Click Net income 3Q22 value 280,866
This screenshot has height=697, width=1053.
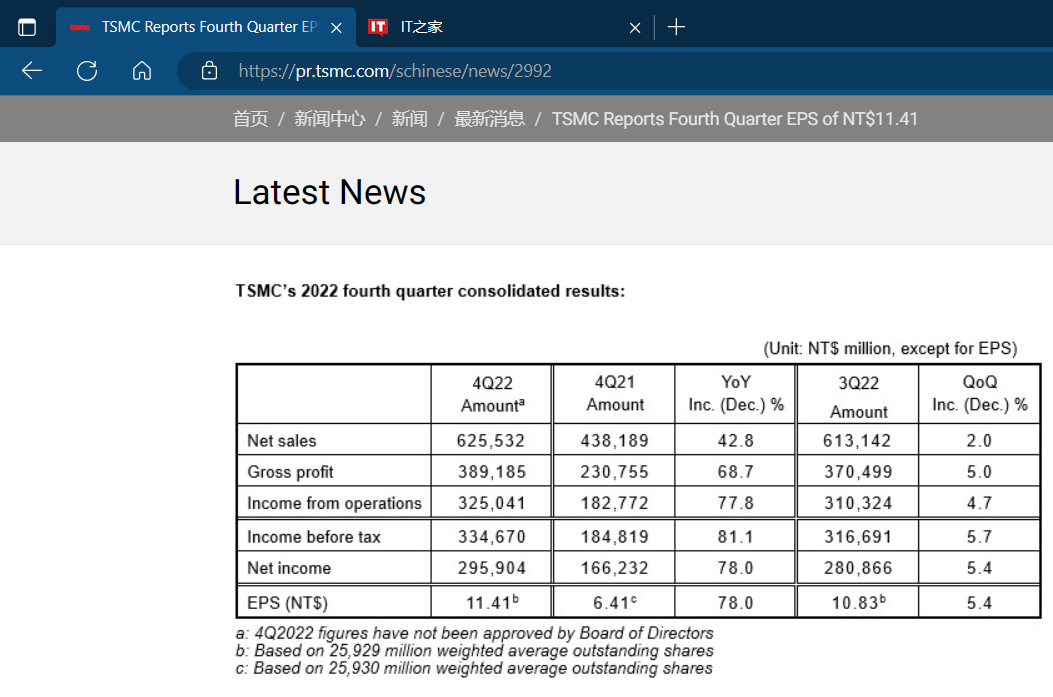point(858,568)
